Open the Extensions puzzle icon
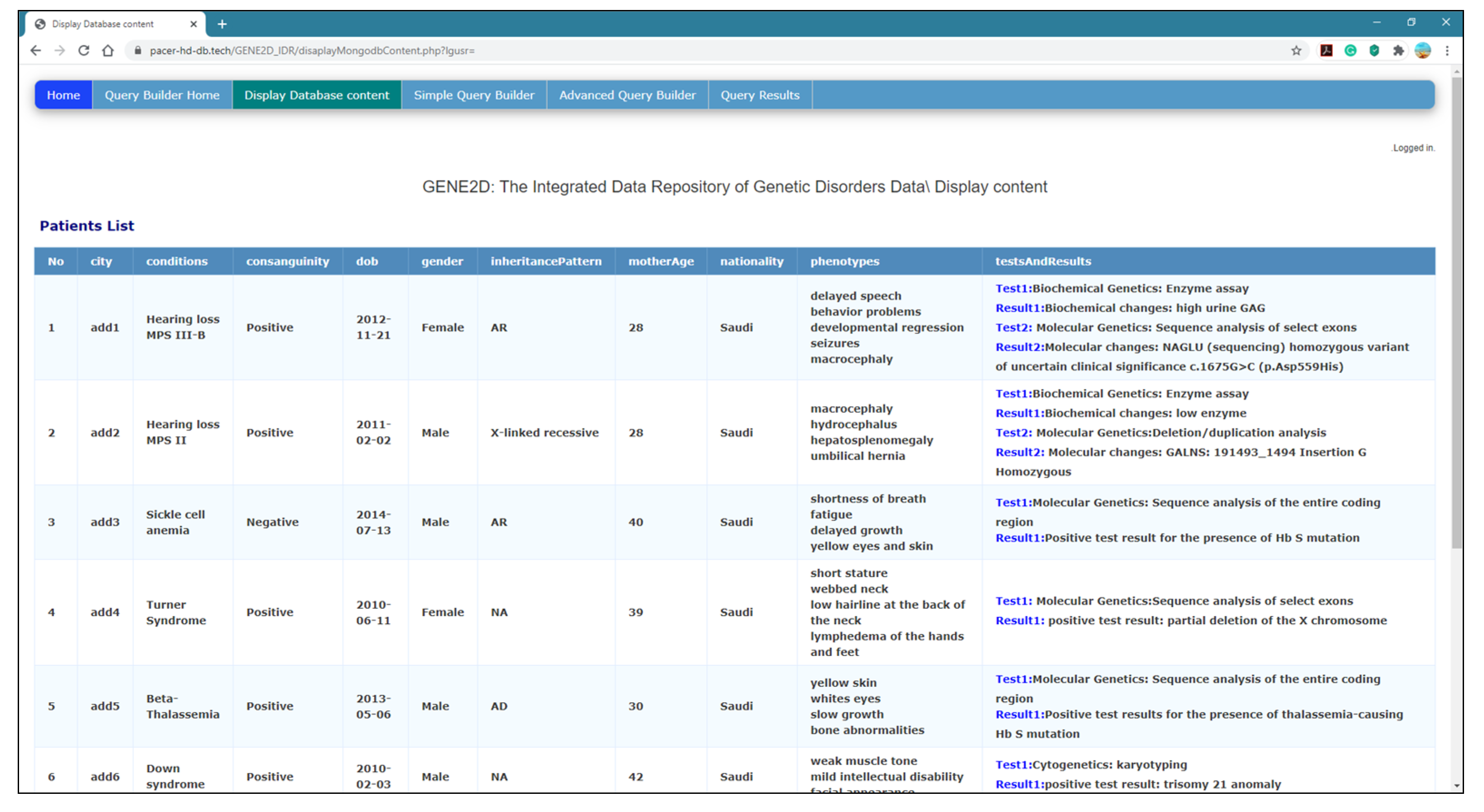 point(1398,51)
